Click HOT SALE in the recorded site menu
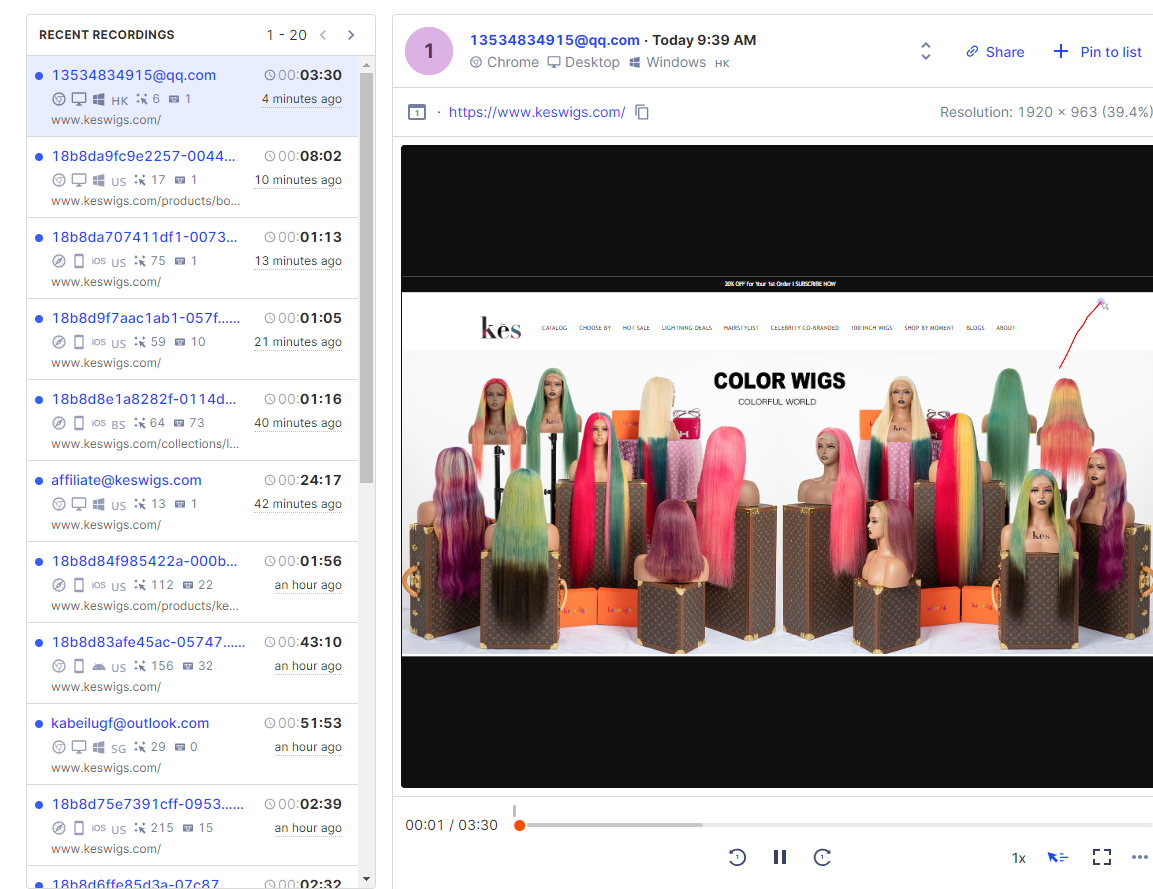This screenshot has width=1153, height=889. click(x=636, y=328)
